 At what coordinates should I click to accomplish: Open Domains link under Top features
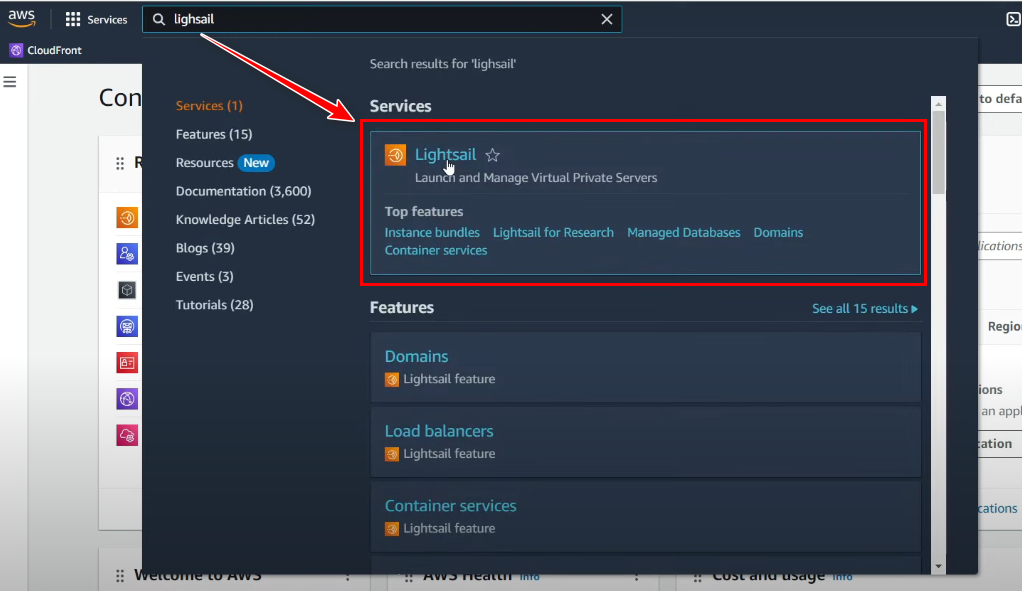point(778,233)
